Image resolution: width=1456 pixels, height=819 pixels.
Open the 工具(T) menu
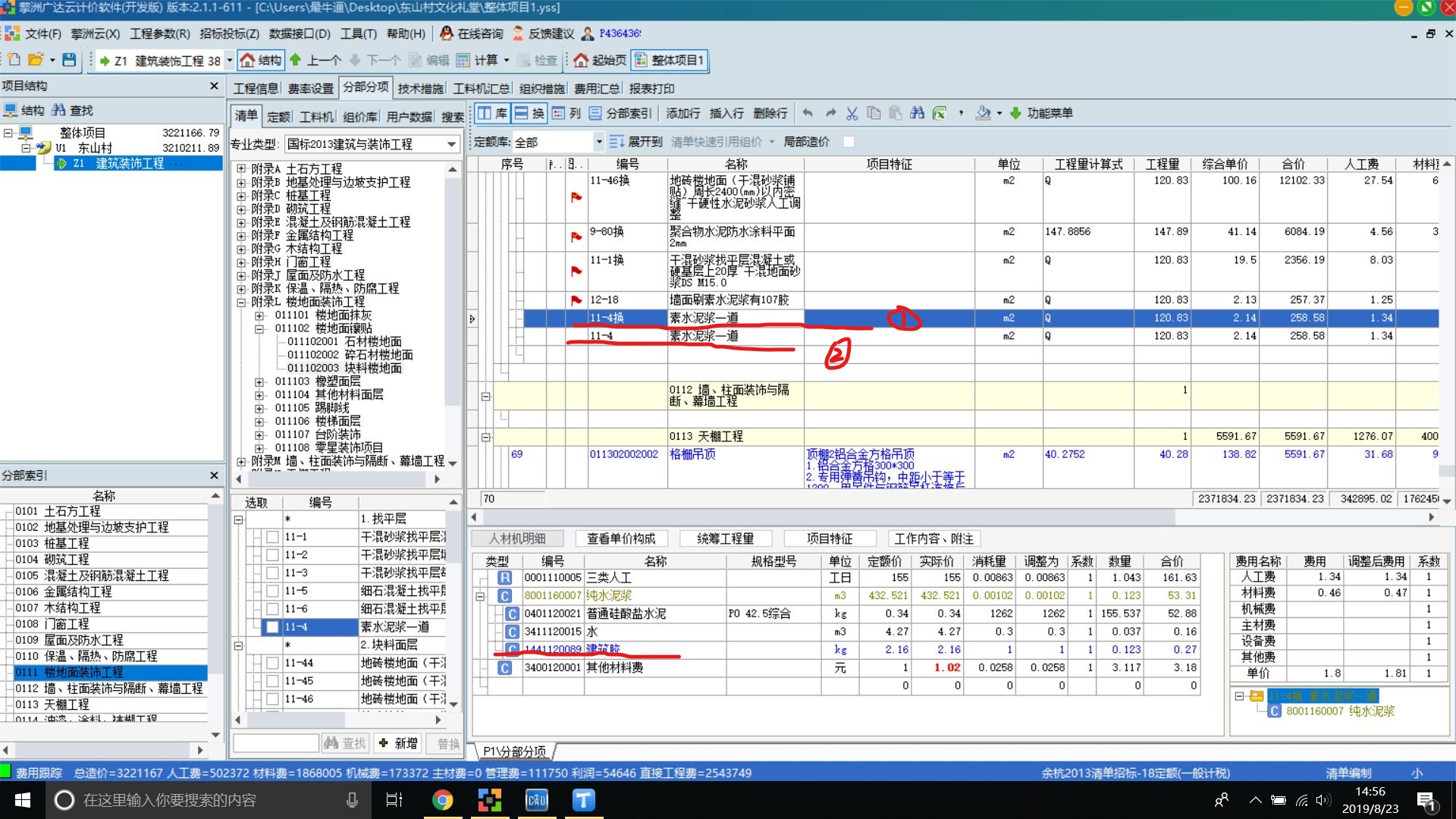pos(359,33)
